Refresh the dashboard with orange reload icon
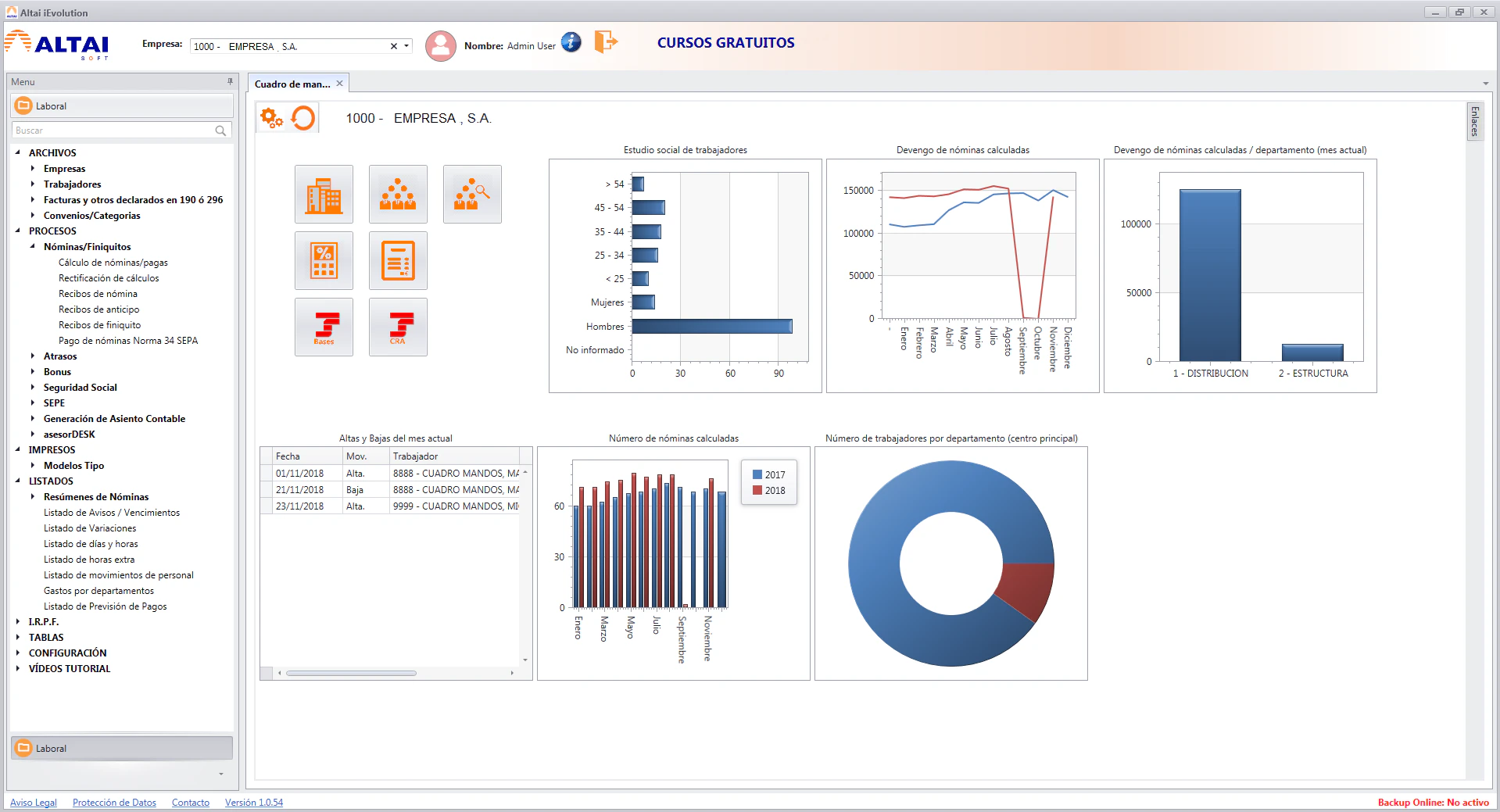The width and height of the screenshot is (1500, 812). pos(303,118)
